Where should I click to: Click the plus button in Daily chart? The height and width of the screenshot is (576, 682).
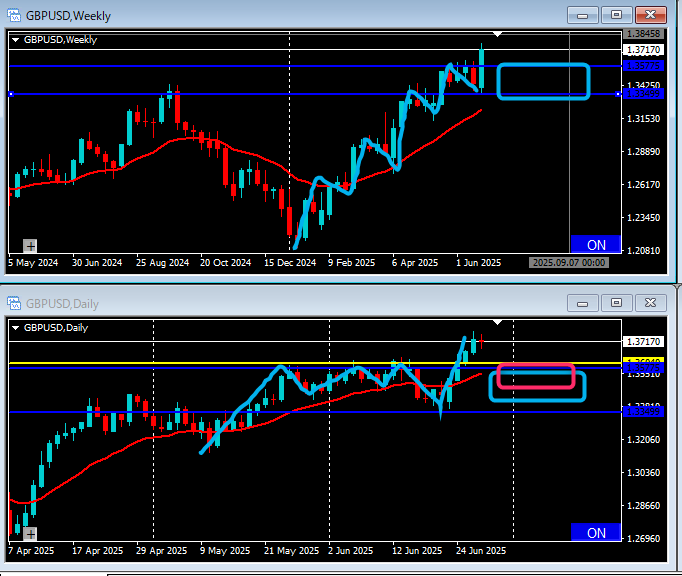(30, 534)
